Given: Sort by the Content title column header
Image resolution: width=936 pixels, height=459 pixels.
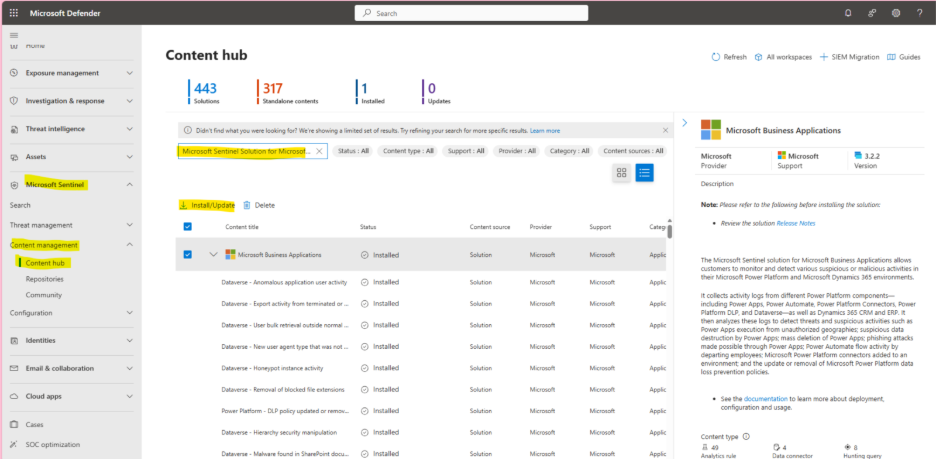Looking at the screenshot, I should (242, 227).
